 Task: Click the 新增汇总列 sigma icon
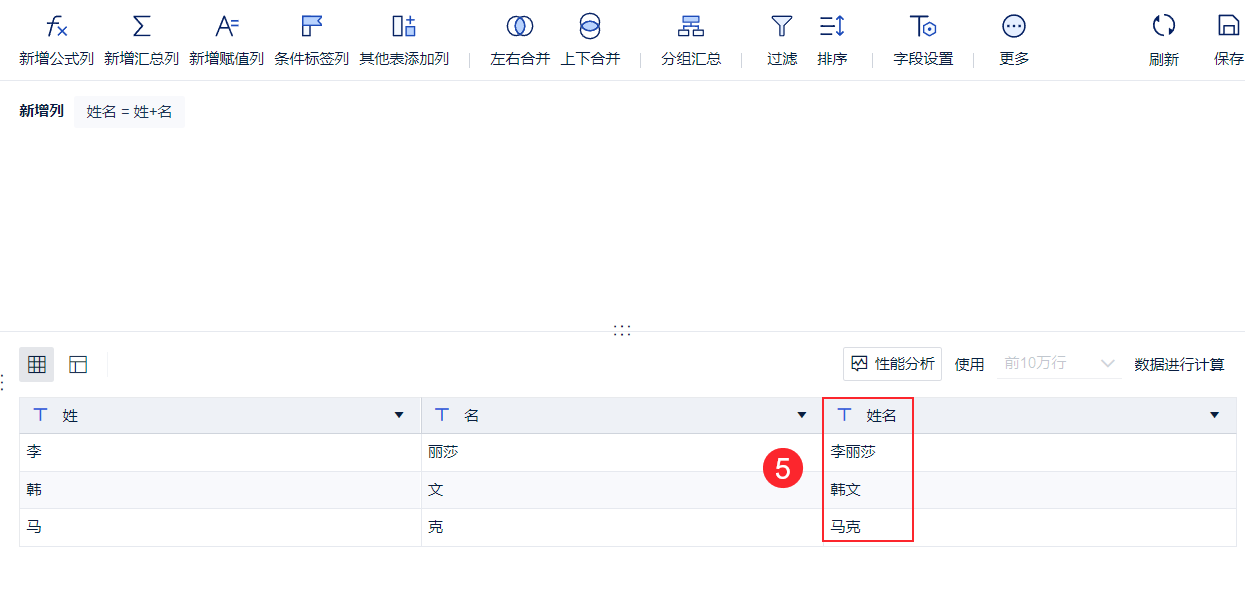(x=141, y=27)
